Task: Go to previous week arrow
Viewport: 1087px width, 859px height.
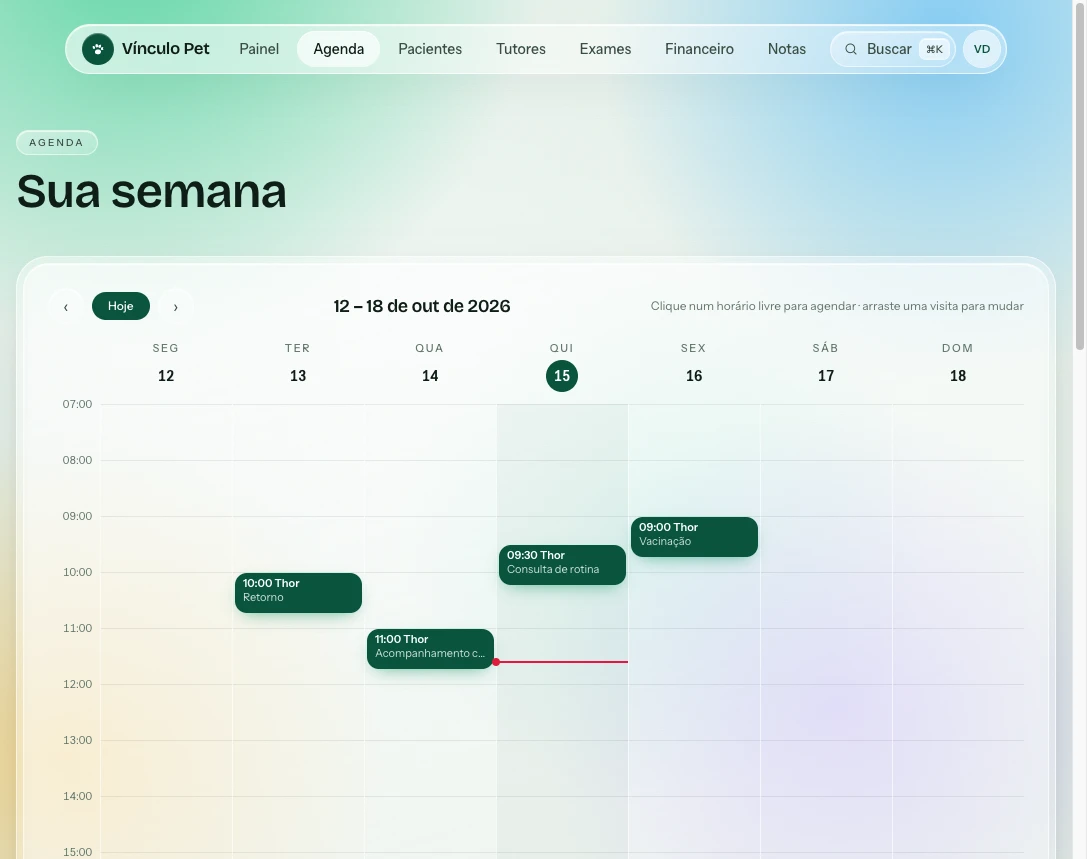Action: coord(66,306)
